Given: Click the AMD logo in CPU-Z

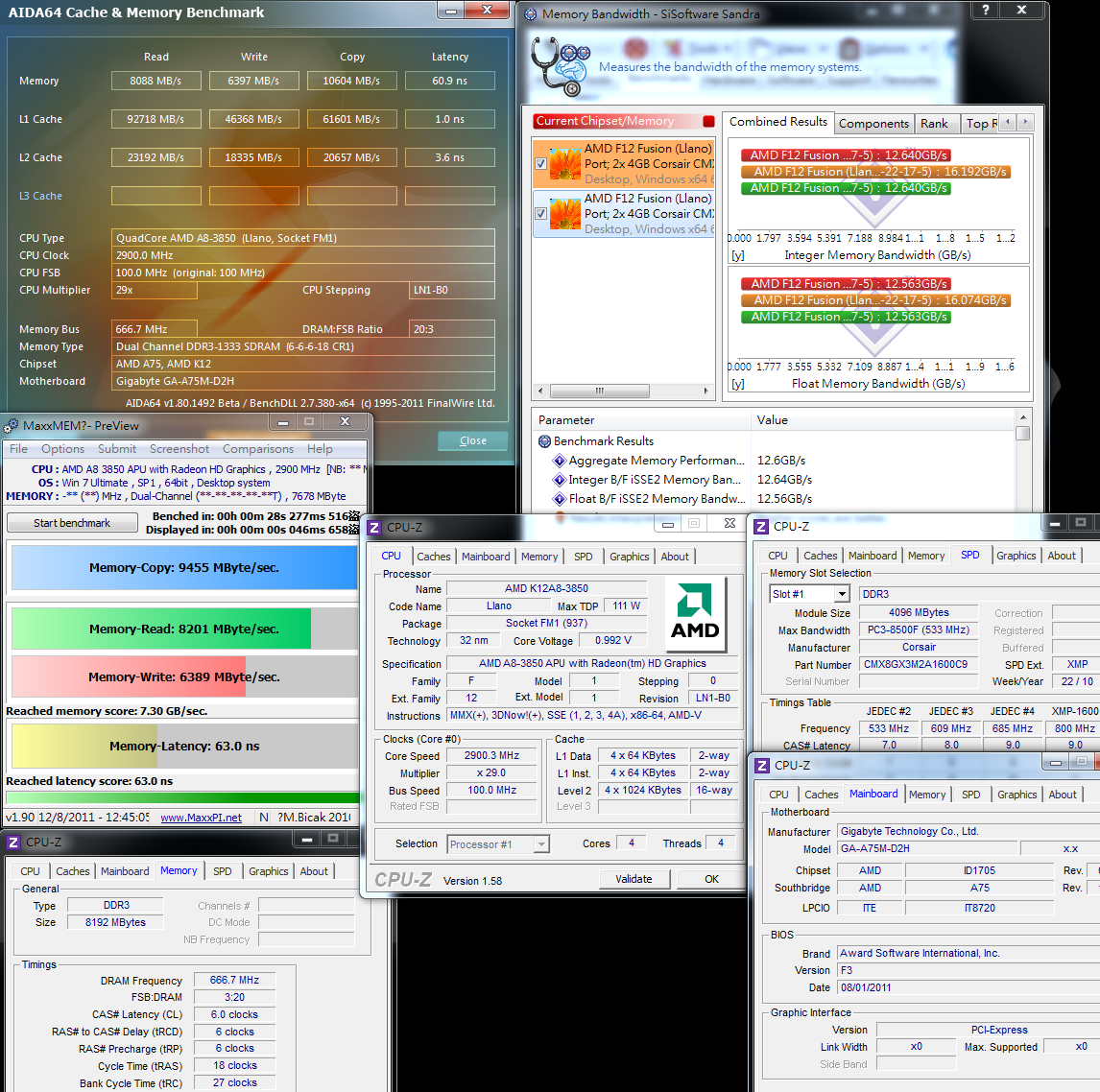Looking at the screenshot, I should [695, 613].
